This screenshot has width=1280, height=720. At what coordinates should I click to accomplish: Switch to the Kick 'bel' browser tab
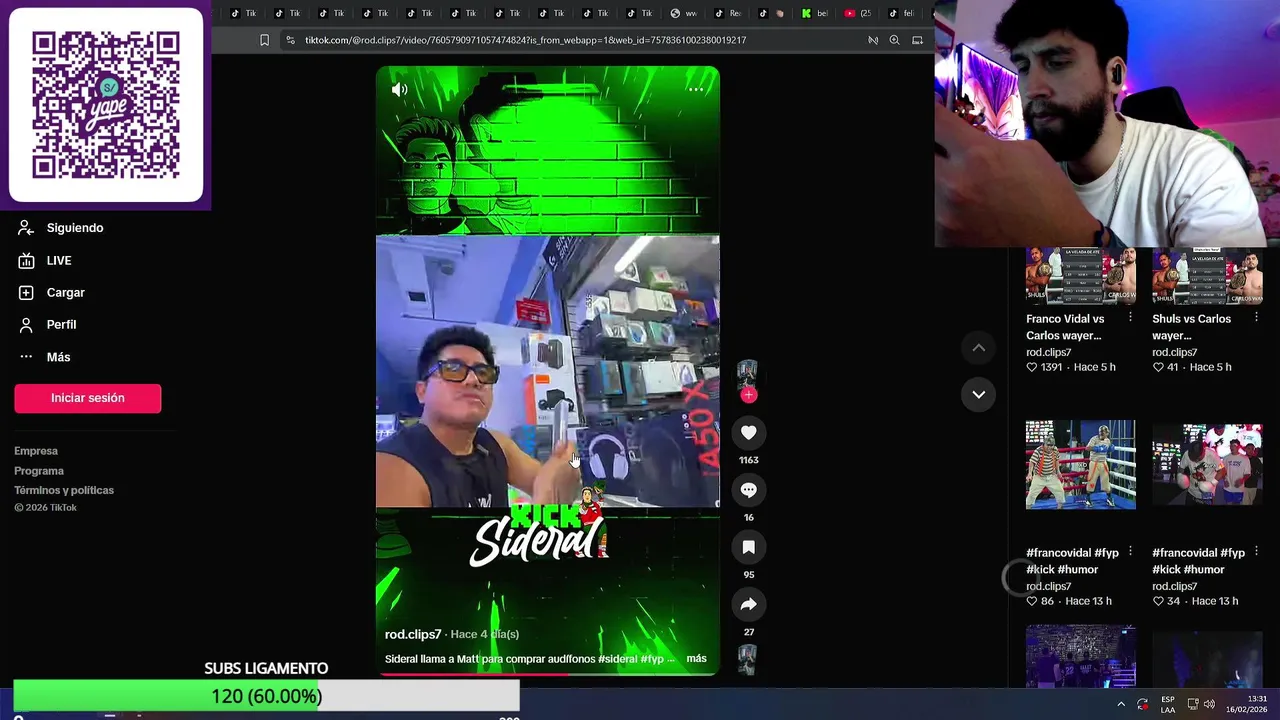tap(815, 13)
